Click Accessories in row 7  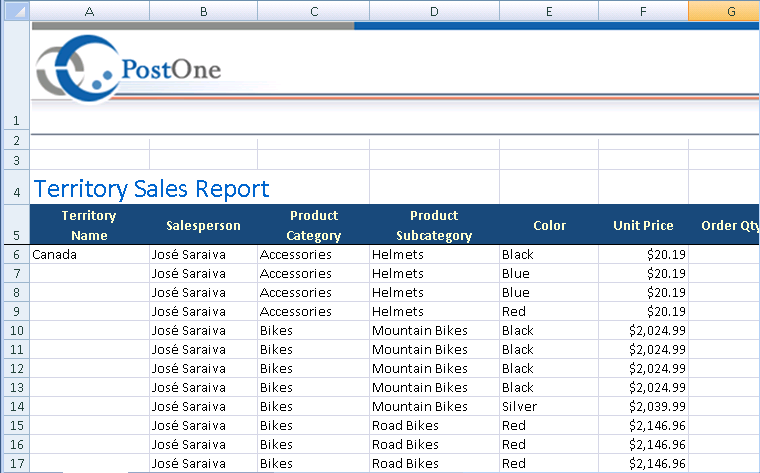point(314,273)
